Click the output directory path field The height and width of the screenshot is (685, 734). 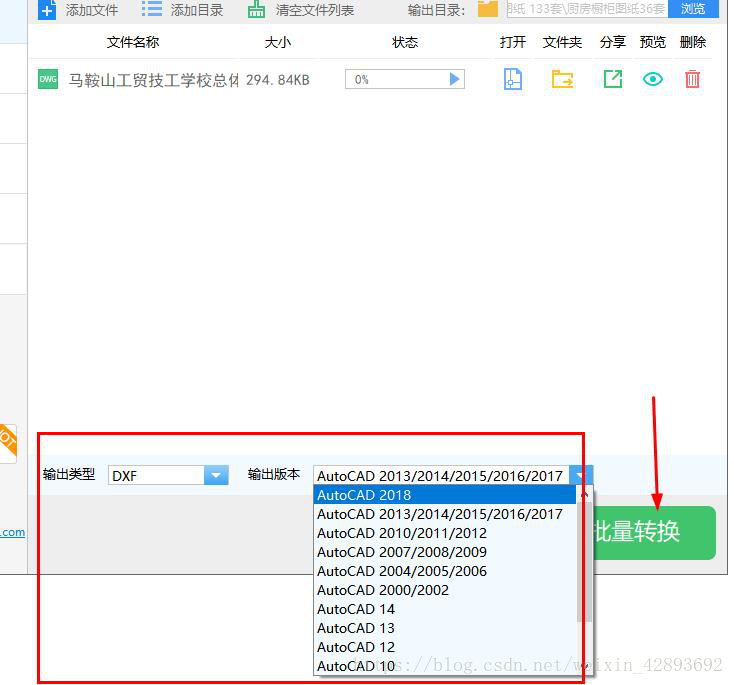587,9
